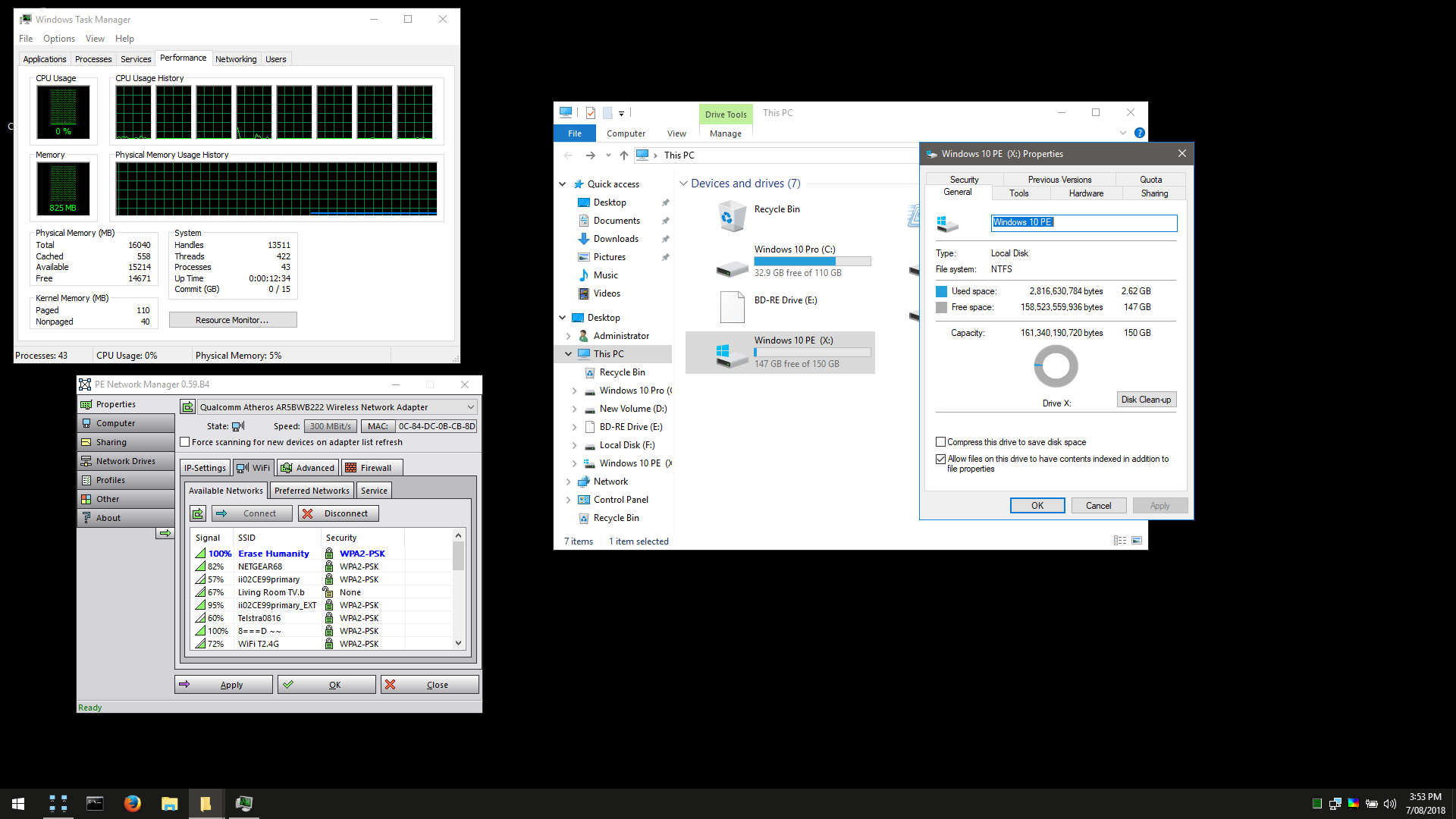
Task: Switch to Task Manager Networking tab
Action: 236,59
